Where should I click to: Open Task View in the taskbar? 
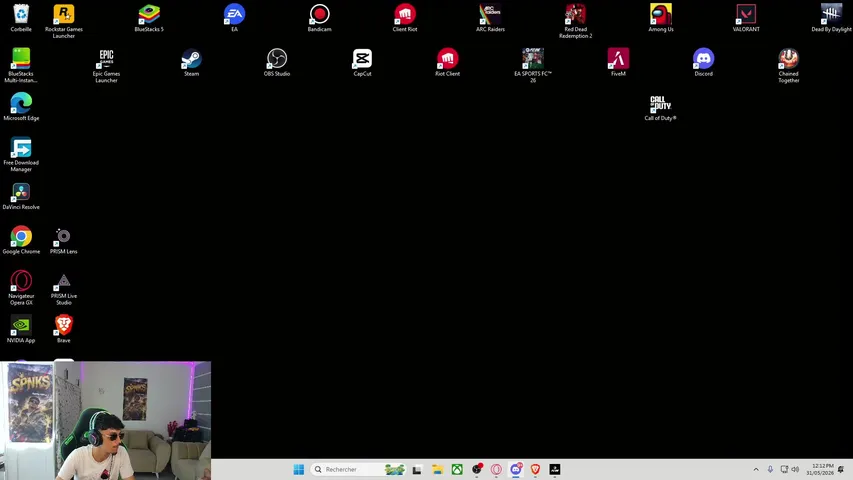point(417,469)
